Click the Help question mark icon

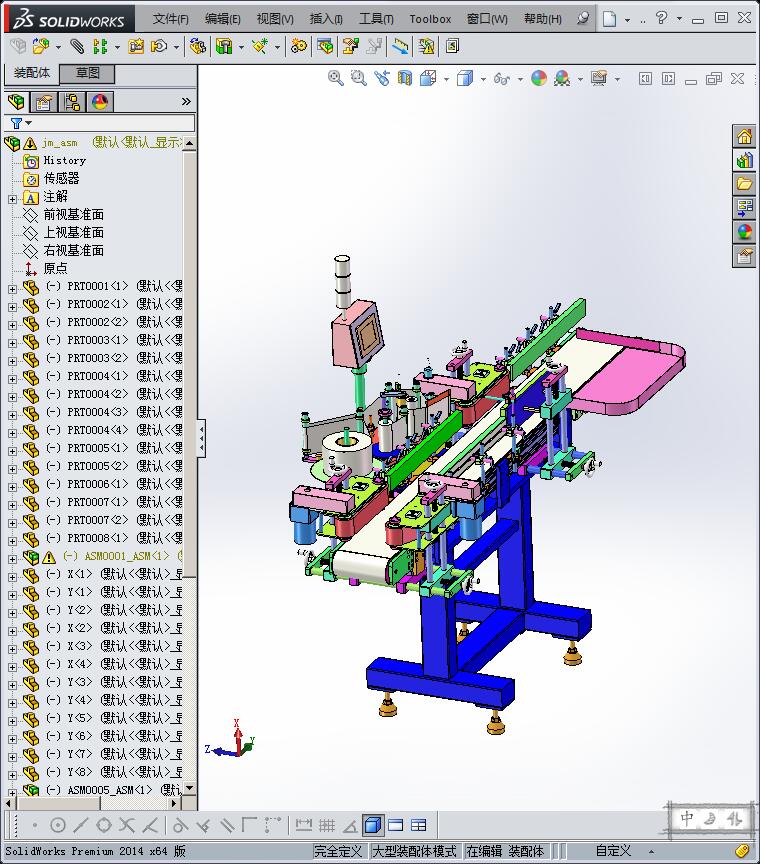coord(661,18)
